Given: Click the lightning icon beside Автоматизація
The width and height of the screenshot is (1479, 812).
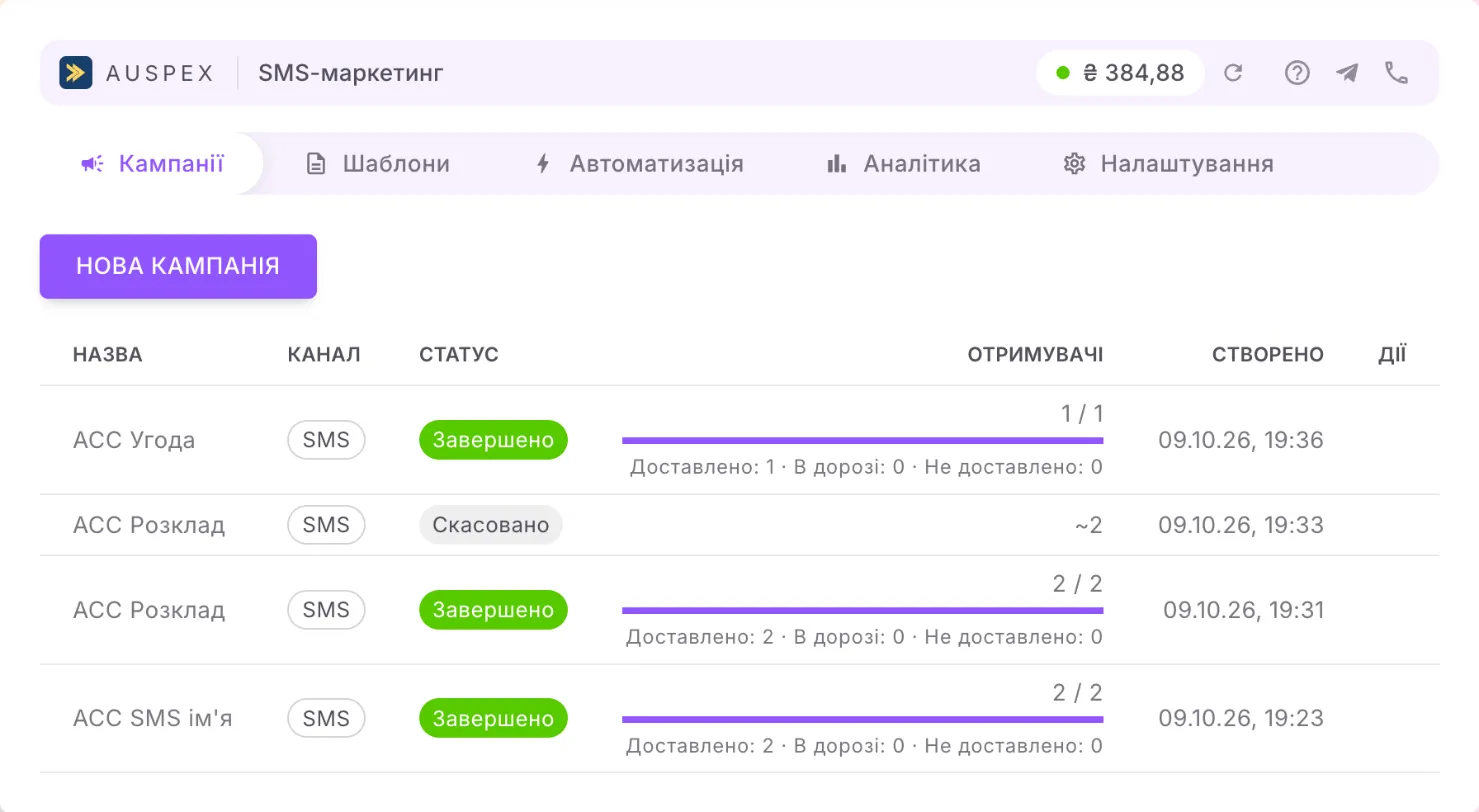Looking at the screenshot, I should tap(543, 164).
